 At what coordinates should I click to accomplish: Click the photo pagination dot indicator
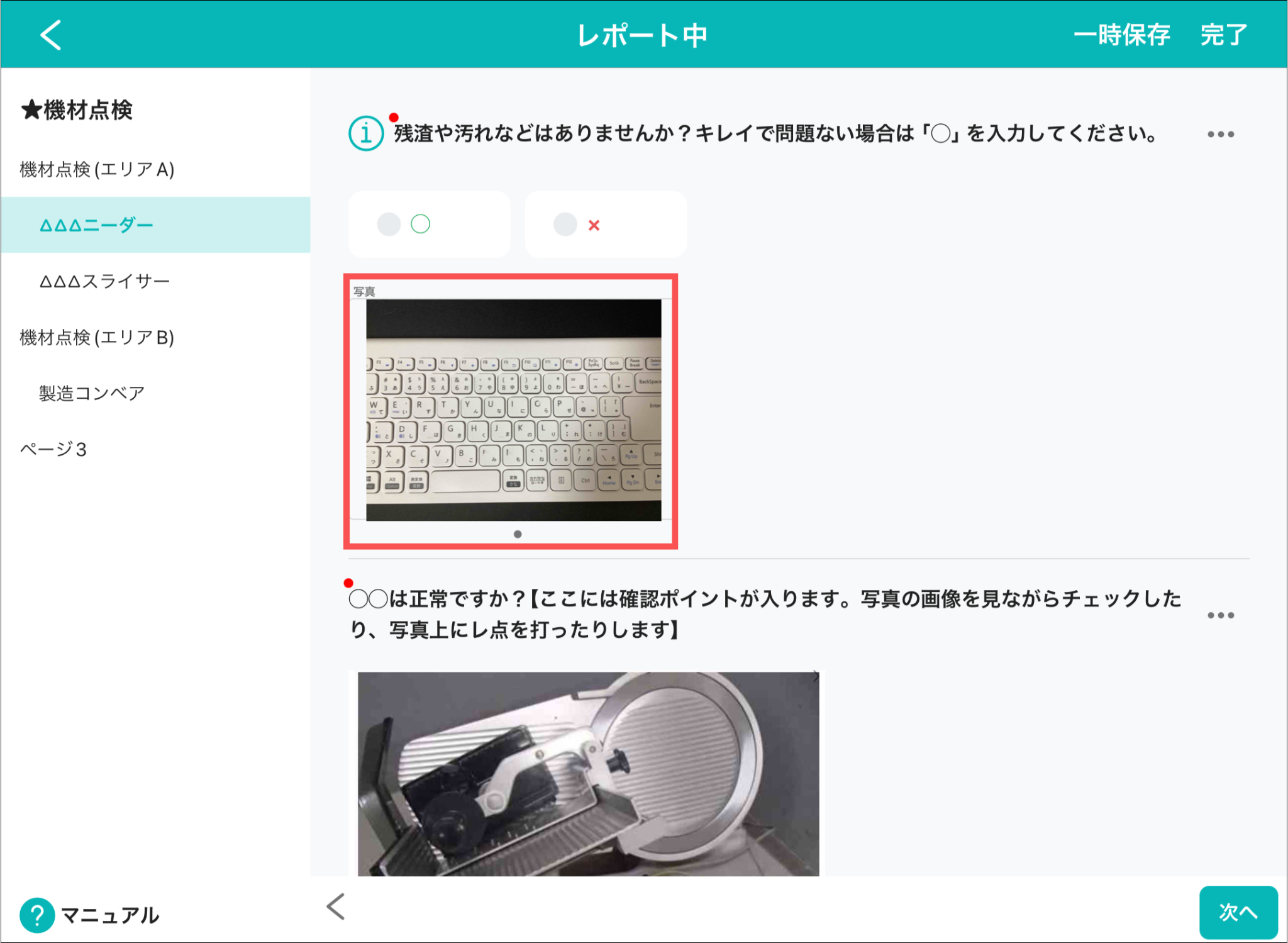517,534
